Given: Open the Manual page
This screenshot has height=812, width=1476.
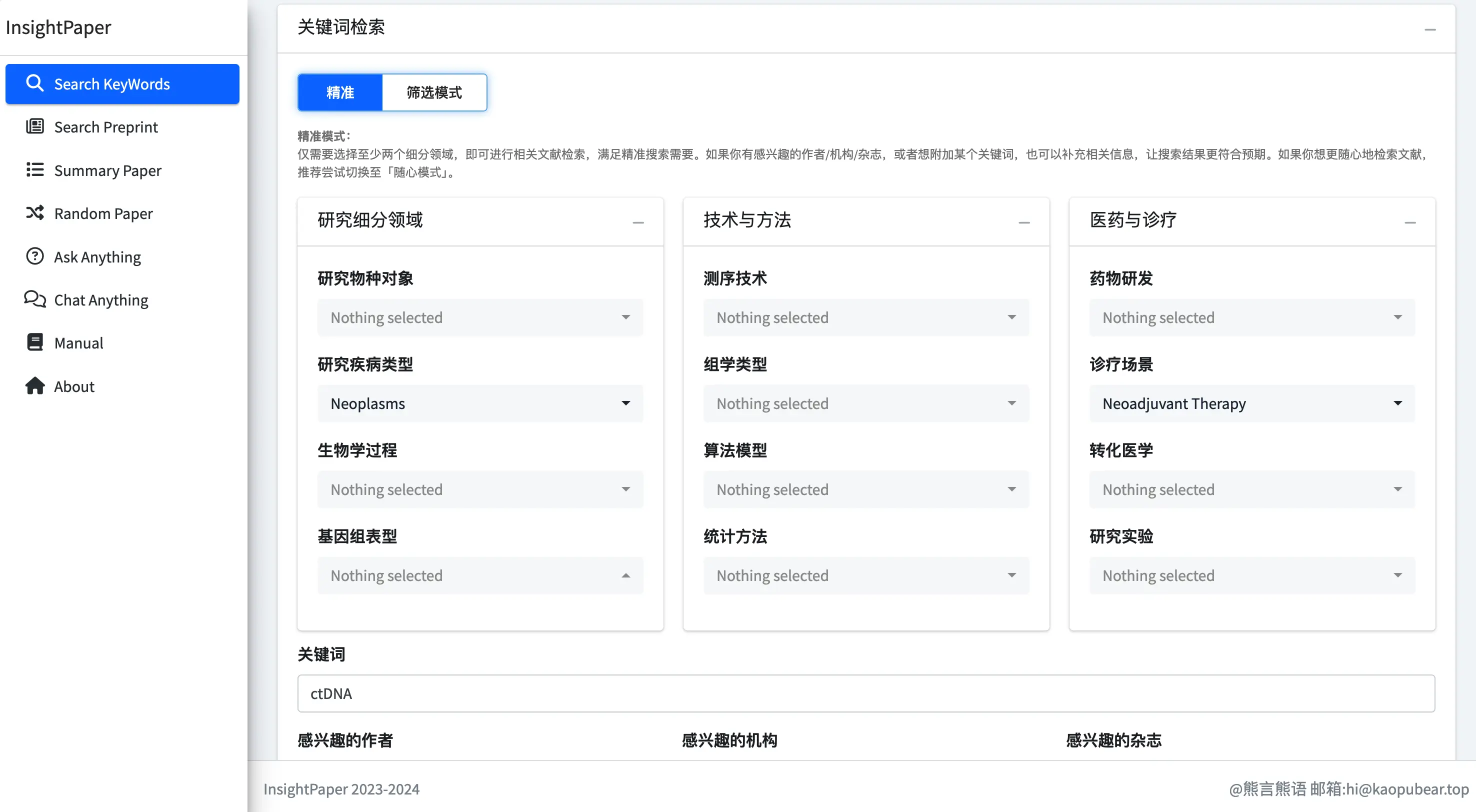Looking at the screenshot, I should click(122, 342).
